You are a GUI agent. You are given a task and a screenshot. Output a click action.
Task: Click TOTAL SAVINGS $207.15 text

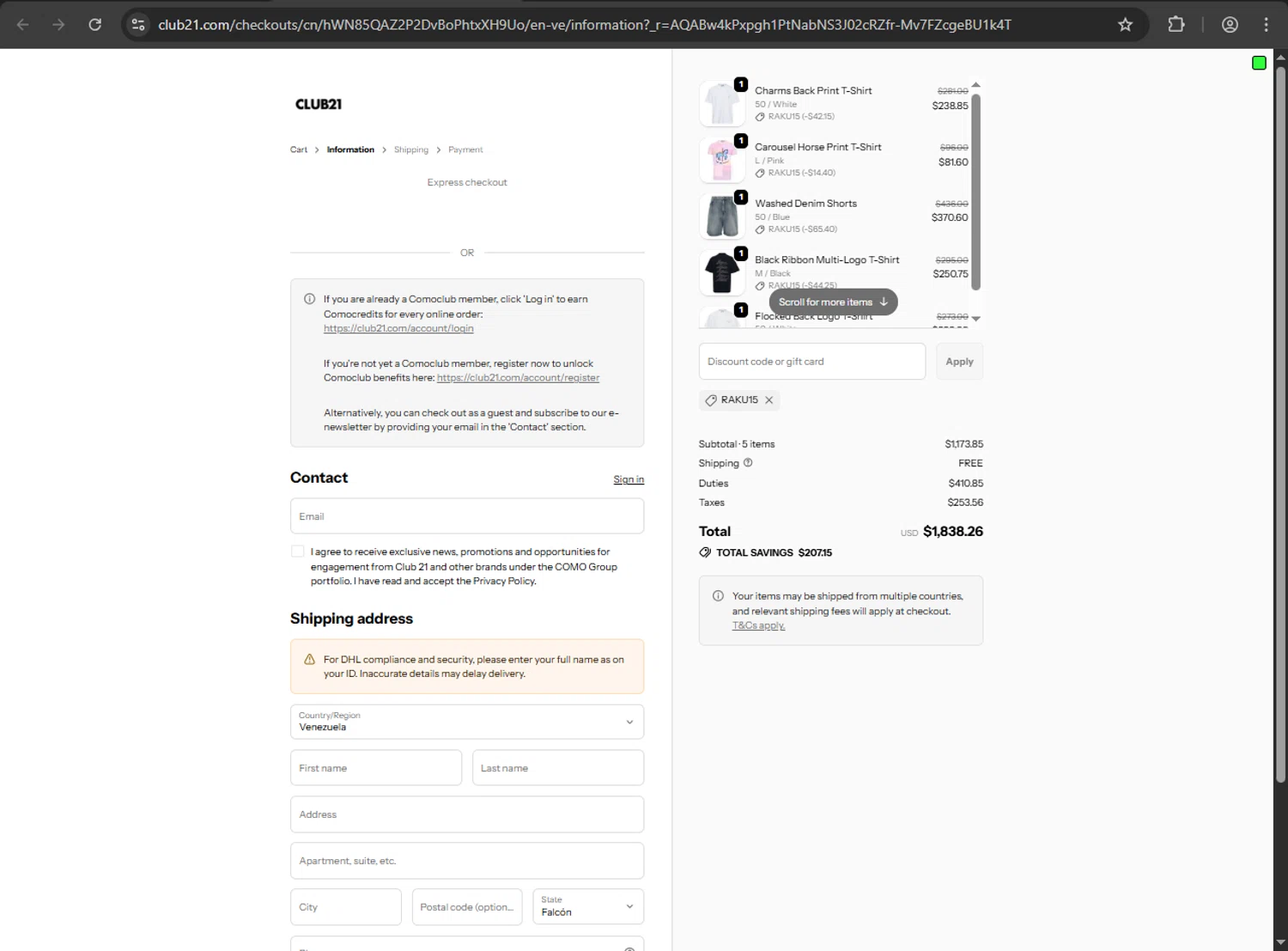(x=775, y=552)
